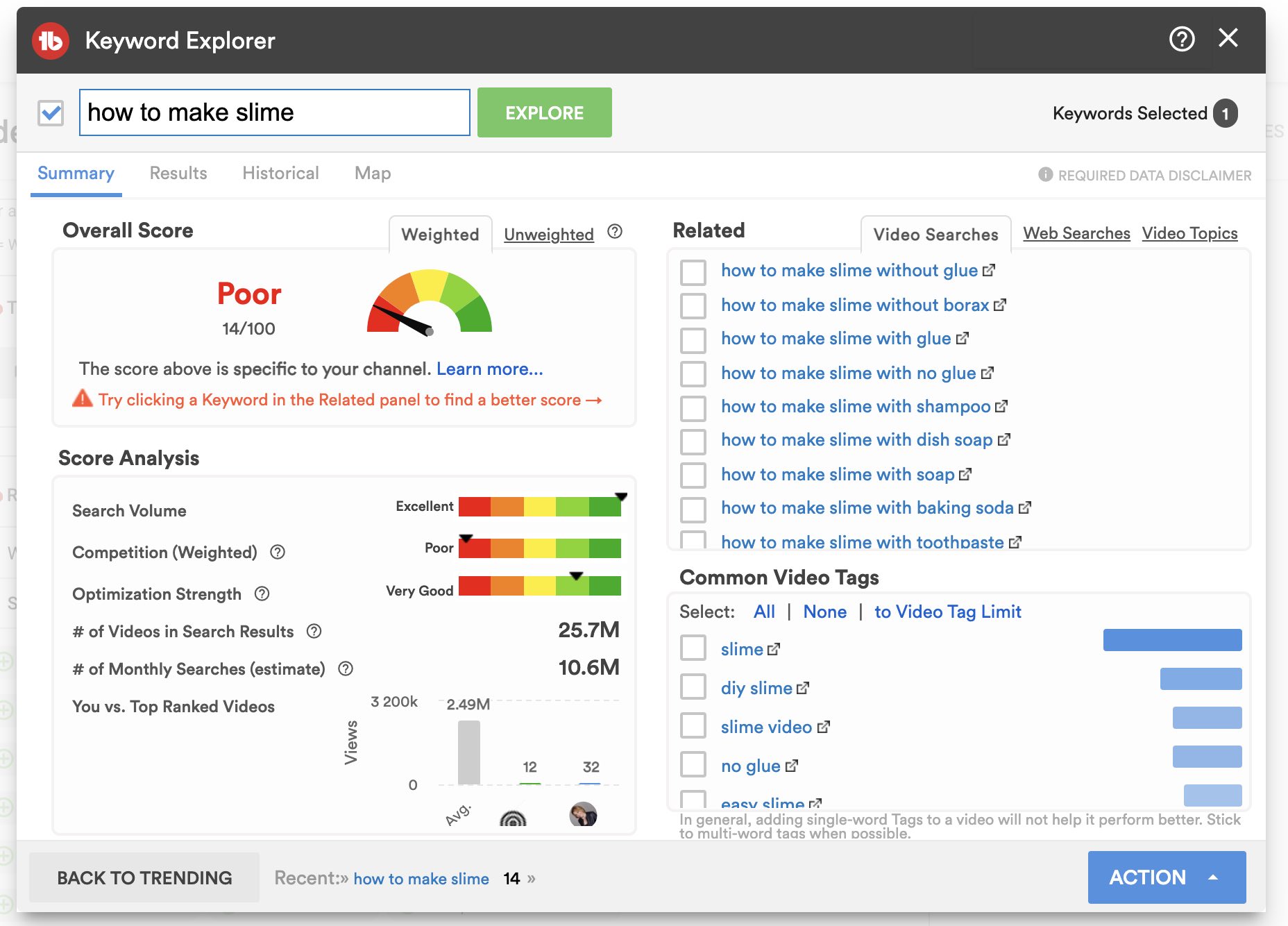
Task: Open external link icon next to 'slime' tag
Action: click(774, 649)
